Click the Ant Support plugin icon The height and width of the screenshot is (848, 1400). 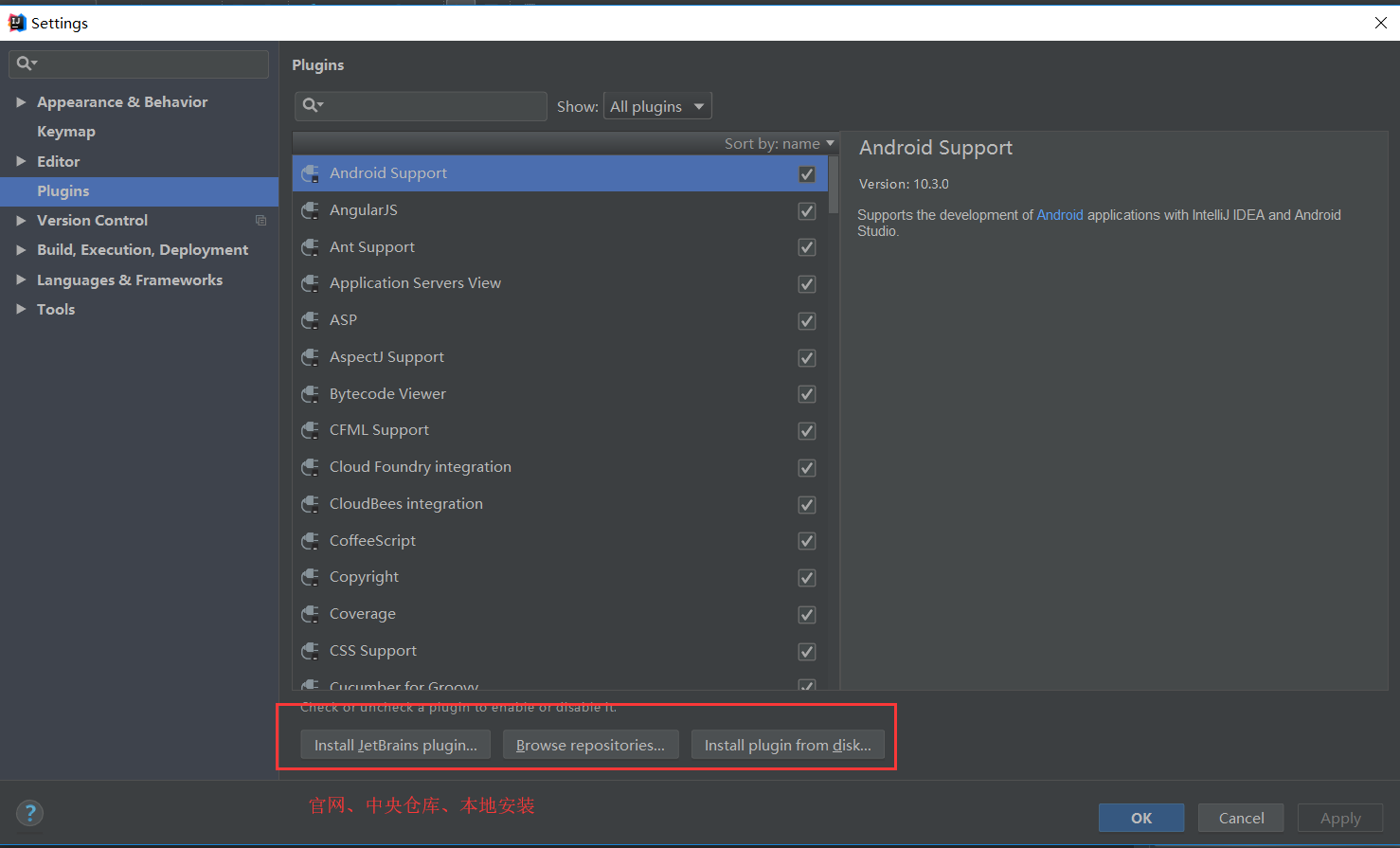point(310,247)
